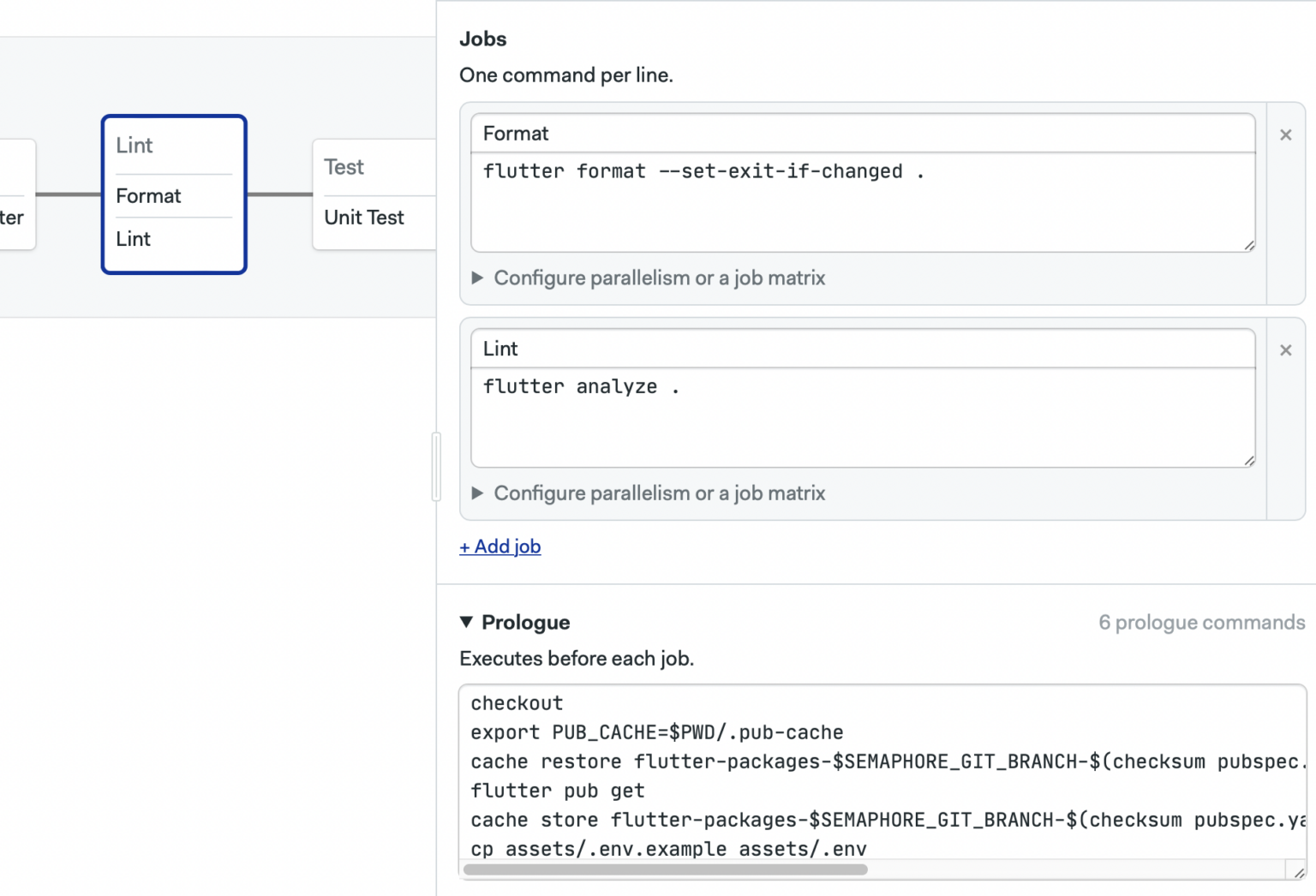The width and height of the screenshot is (1316, 896).
Task: Click the resize handle of the Lint command box
Action: pos(1248,461)
